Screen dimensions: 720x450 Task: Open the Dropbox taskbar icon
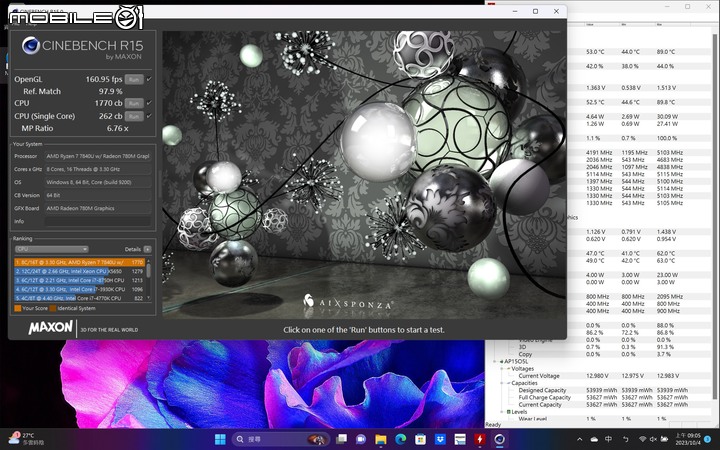pos(440,439)
